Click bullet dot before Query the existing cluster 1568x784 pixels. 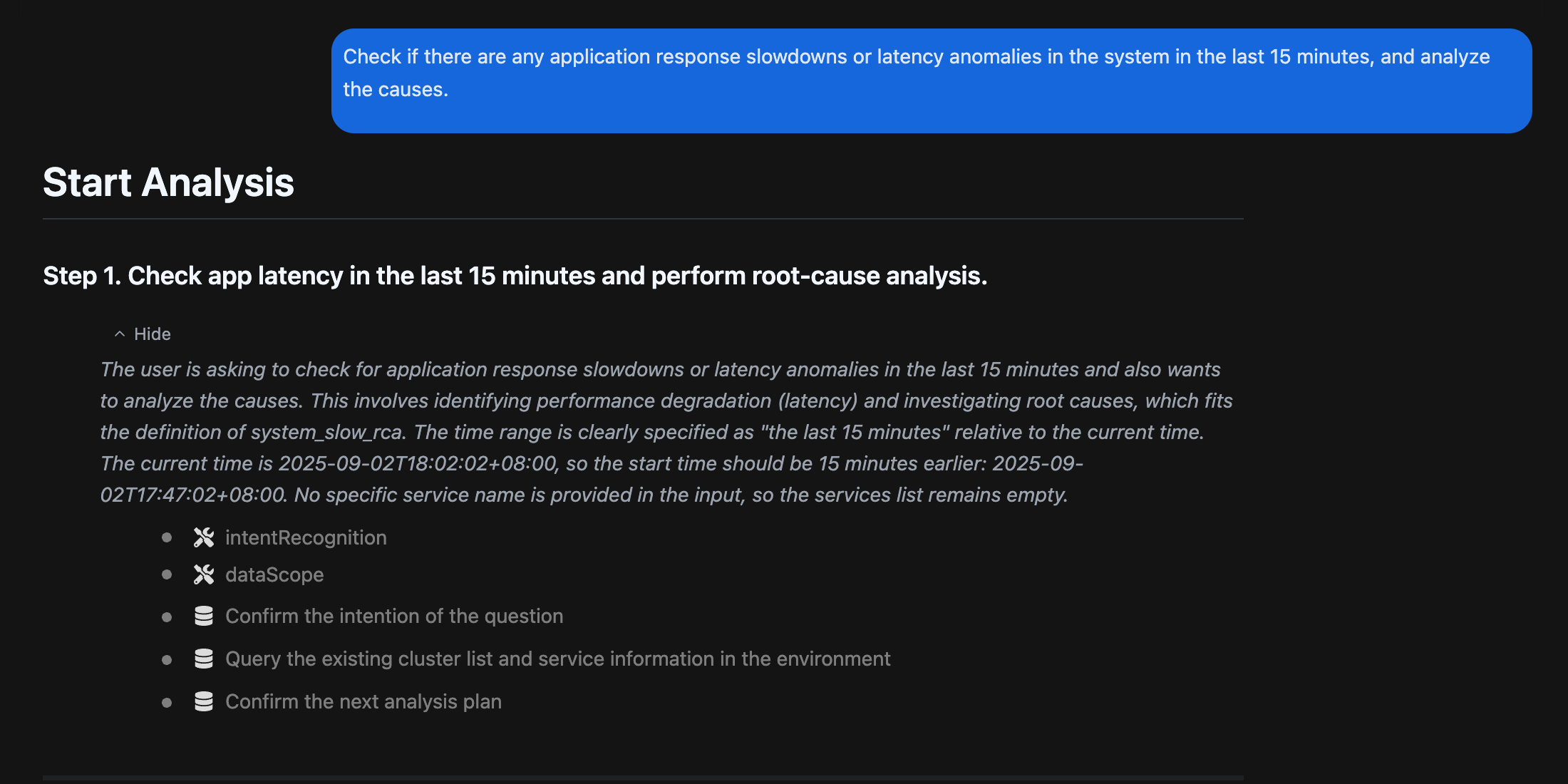pyautogui.click(x=167, y=660)
